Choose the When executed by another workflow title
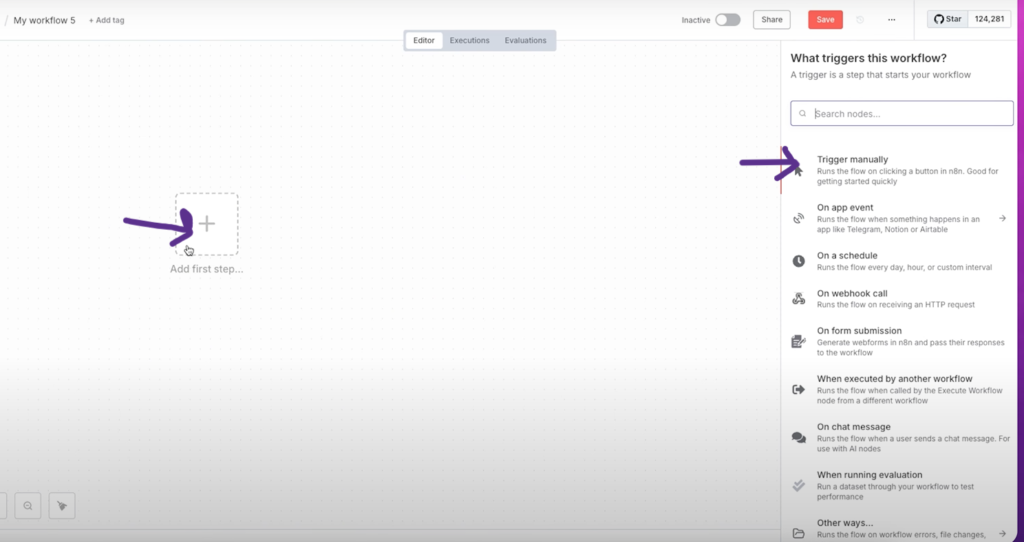This screenshot has height=542, width=1024. pyautogui.click(x=895, y=379)
